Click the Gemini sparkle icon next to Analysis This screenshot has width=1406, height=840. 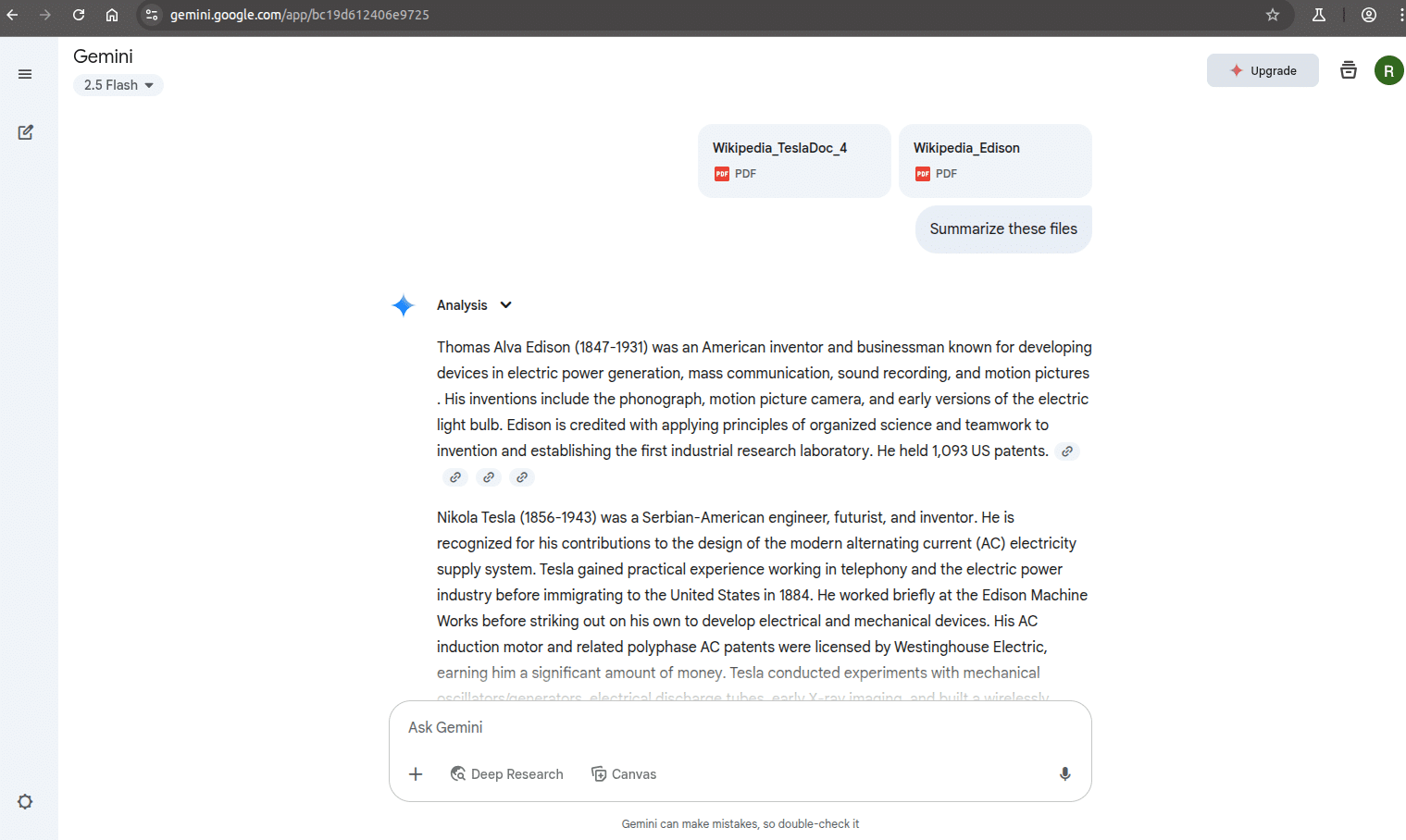pyautogui.click(x=404, y=305)
